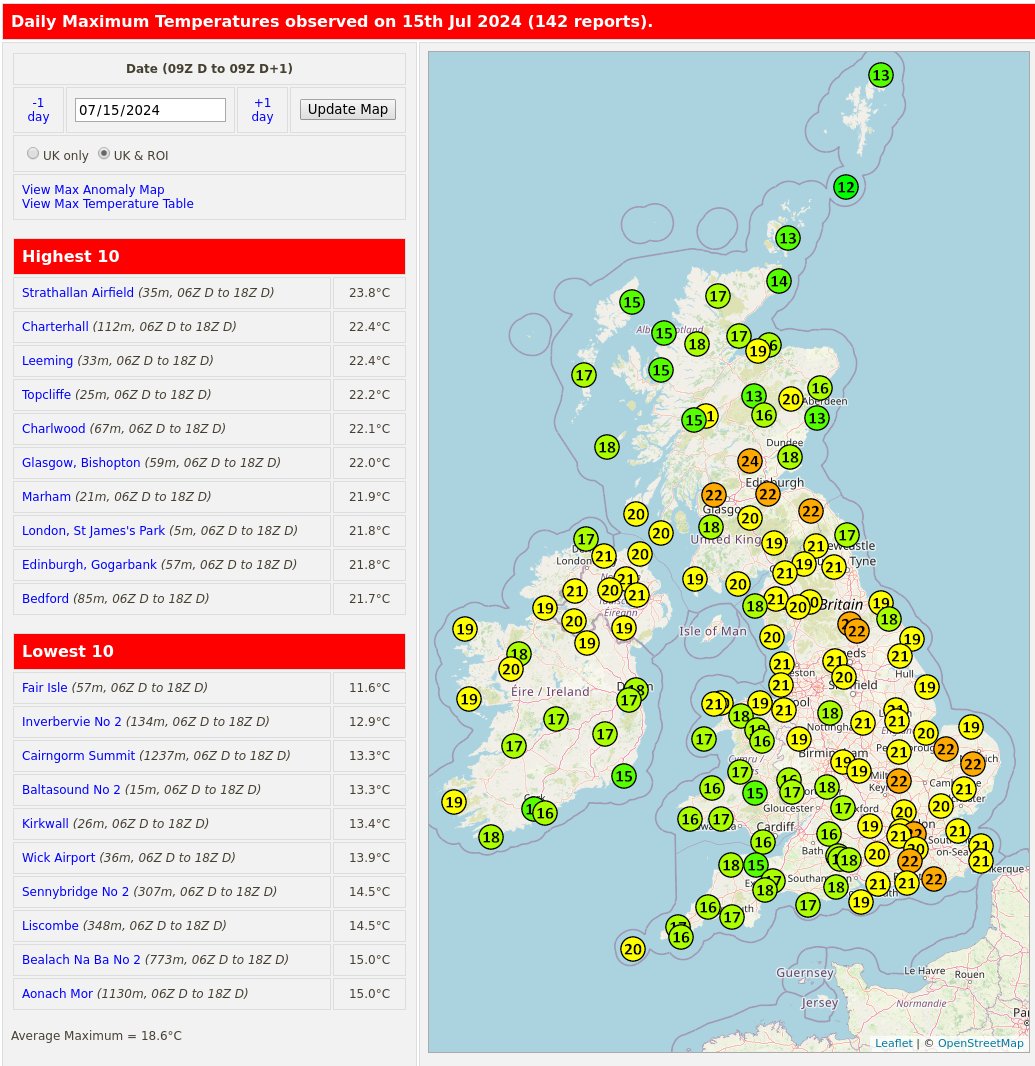Image resolution: width=1035 pixels, height=1066 pixels.
Task: Focus the date input field 07/15/2024
Action: (x=150, y=110)
